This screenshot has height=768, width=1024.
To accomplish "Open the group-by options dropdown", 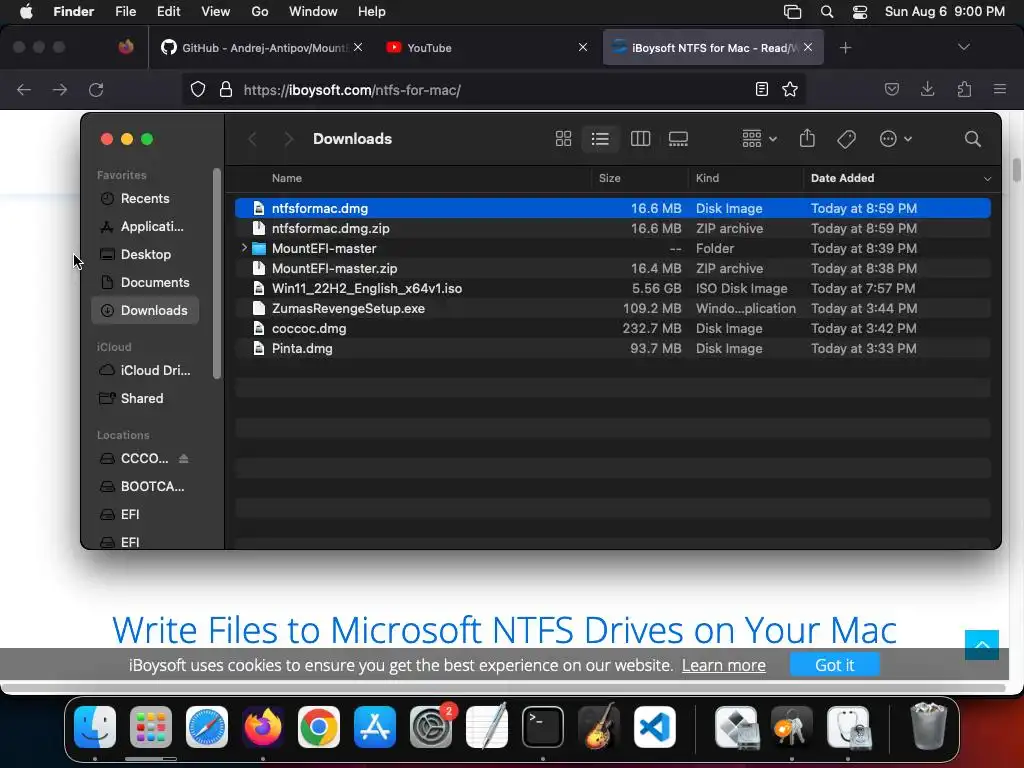I will [x=759, y=138].
